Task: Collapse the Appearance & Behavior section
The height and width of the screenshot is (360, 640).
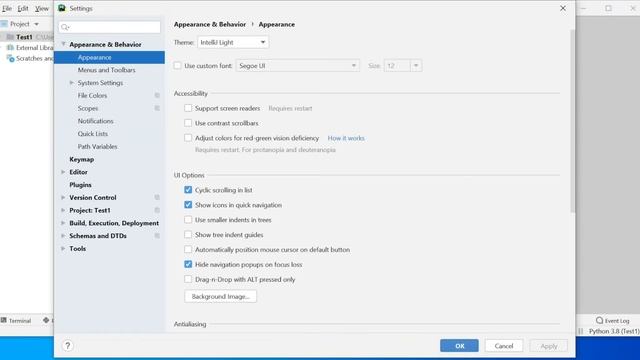Action: pos(63,44)
